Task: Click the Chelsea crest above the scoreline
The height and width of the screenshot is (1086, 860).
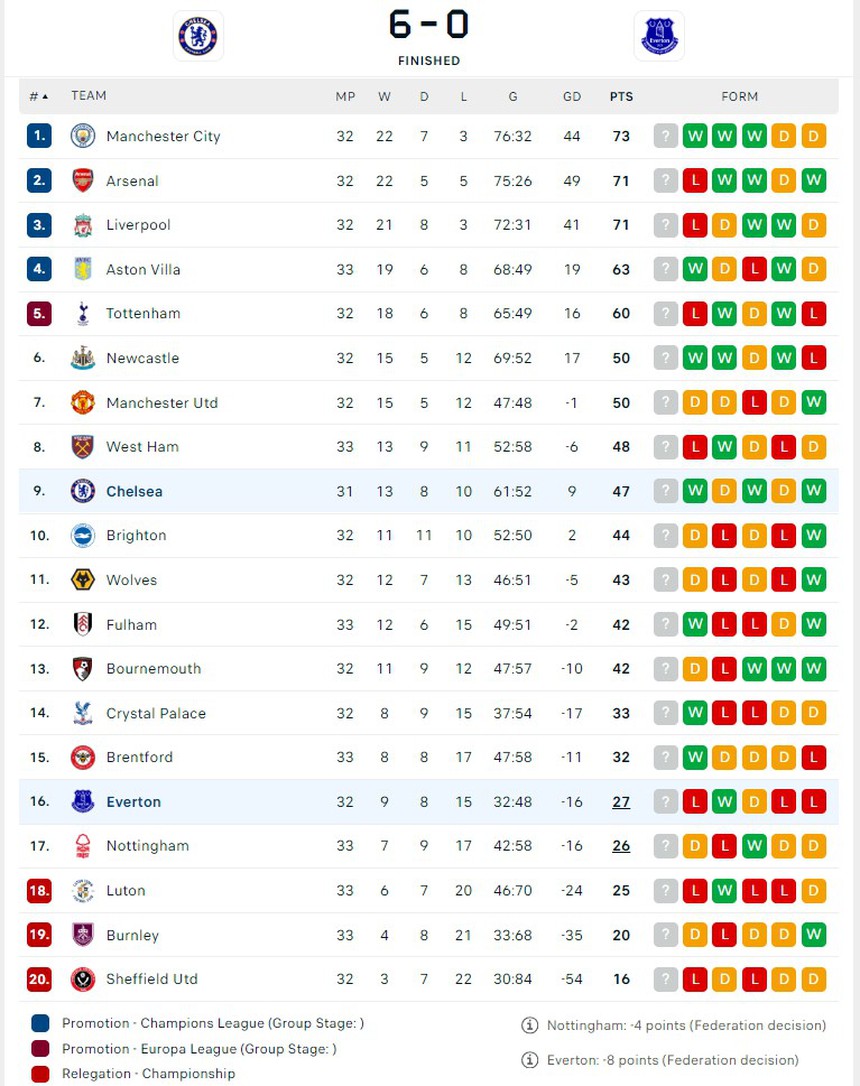Action: [x=198, y=35]
